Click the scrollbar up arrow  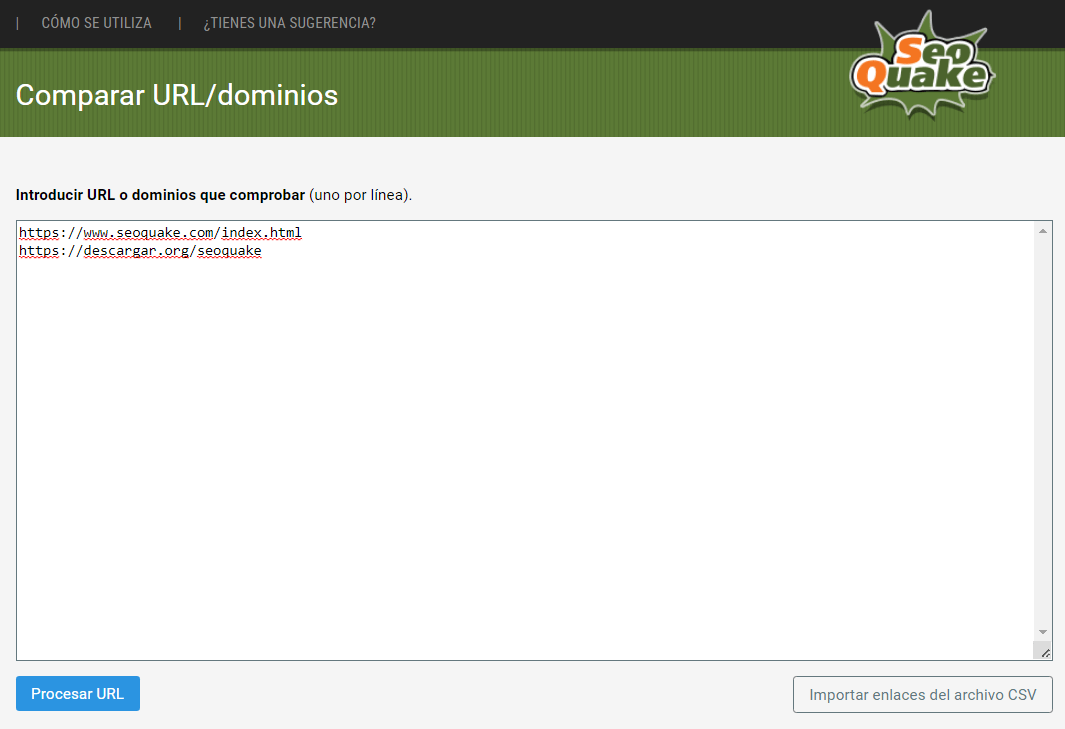click(1042, 229)
